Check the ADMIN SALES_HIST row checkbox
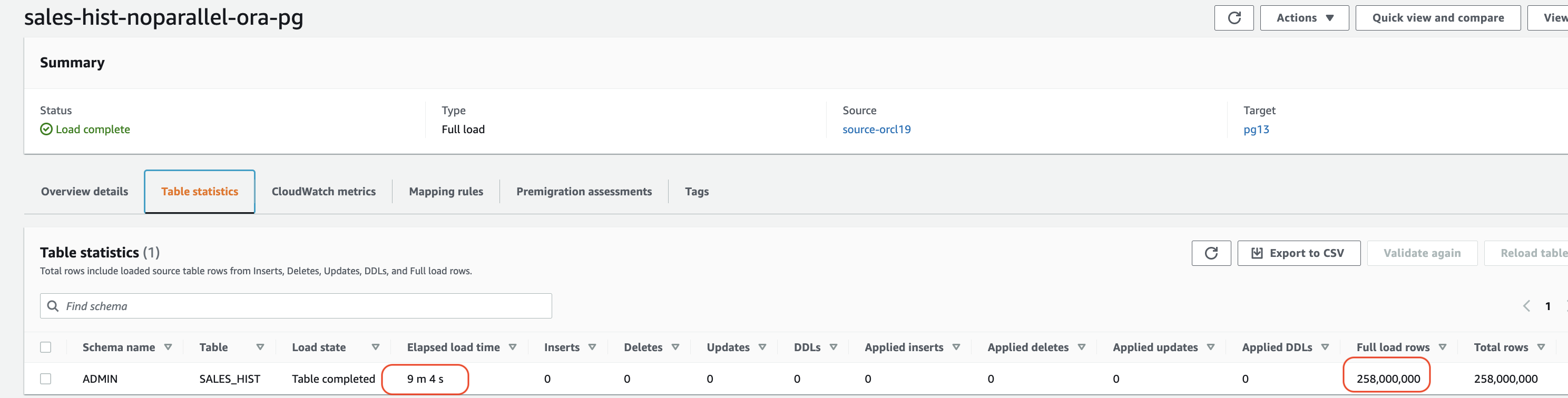This screenshot has width=1568, height=398. click(46, 379)
